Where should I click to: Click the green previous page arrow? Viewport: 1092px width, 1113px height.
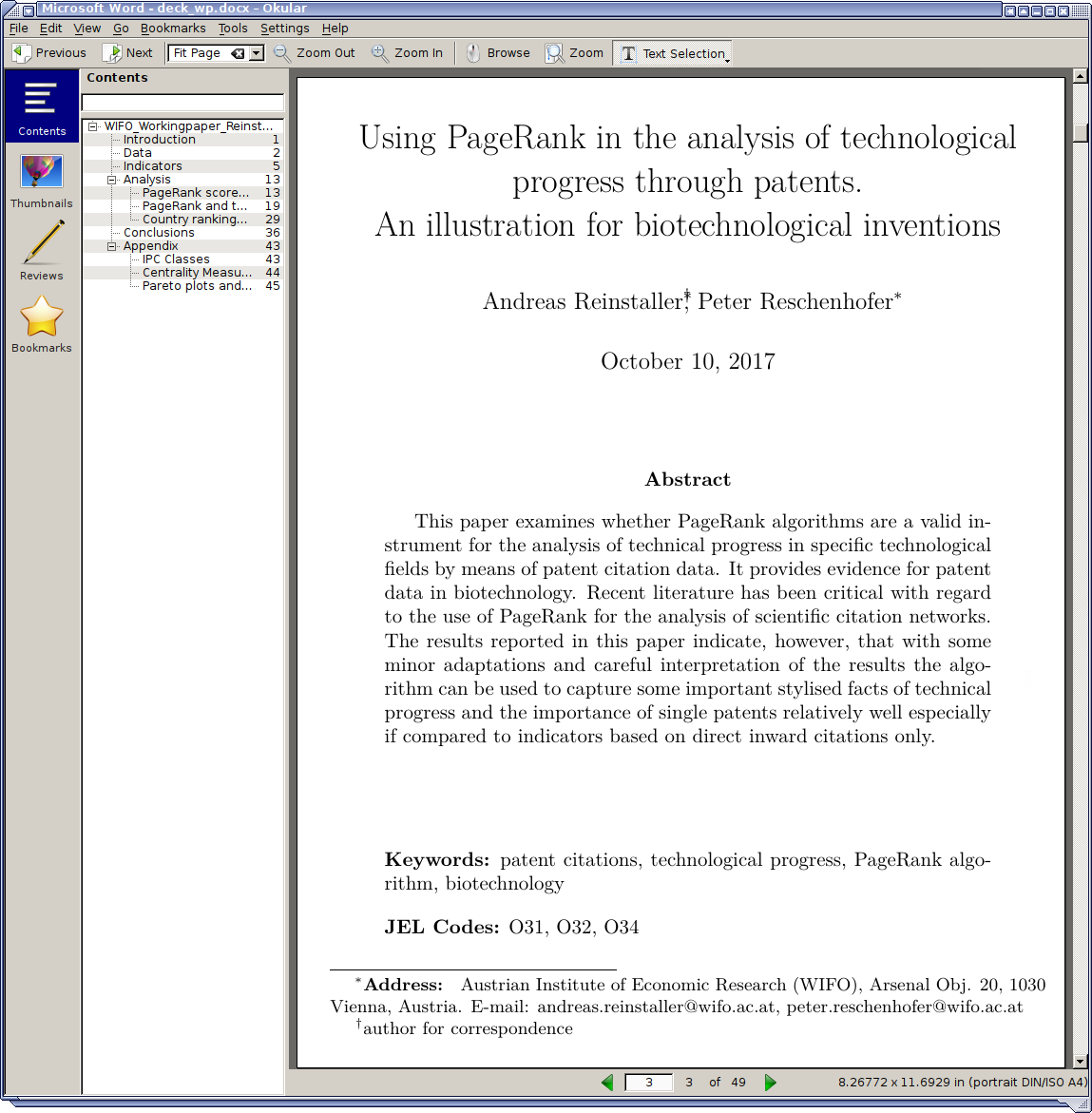click(607, 1083)
